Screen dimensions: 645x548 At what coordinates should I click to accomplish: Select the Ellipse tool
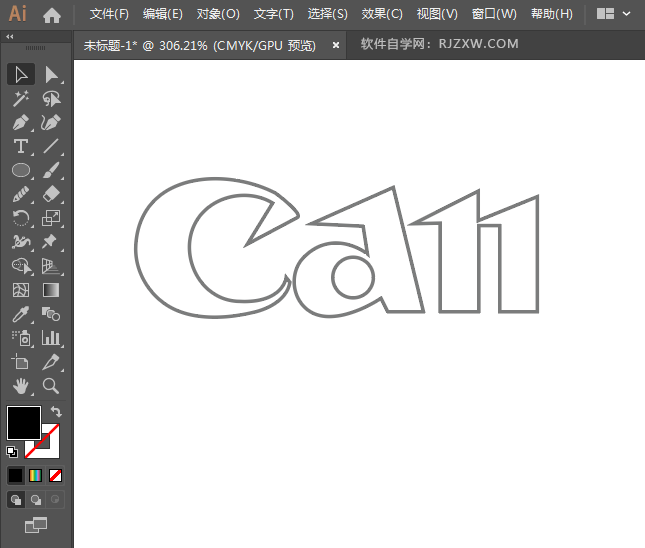coord(21,170)
